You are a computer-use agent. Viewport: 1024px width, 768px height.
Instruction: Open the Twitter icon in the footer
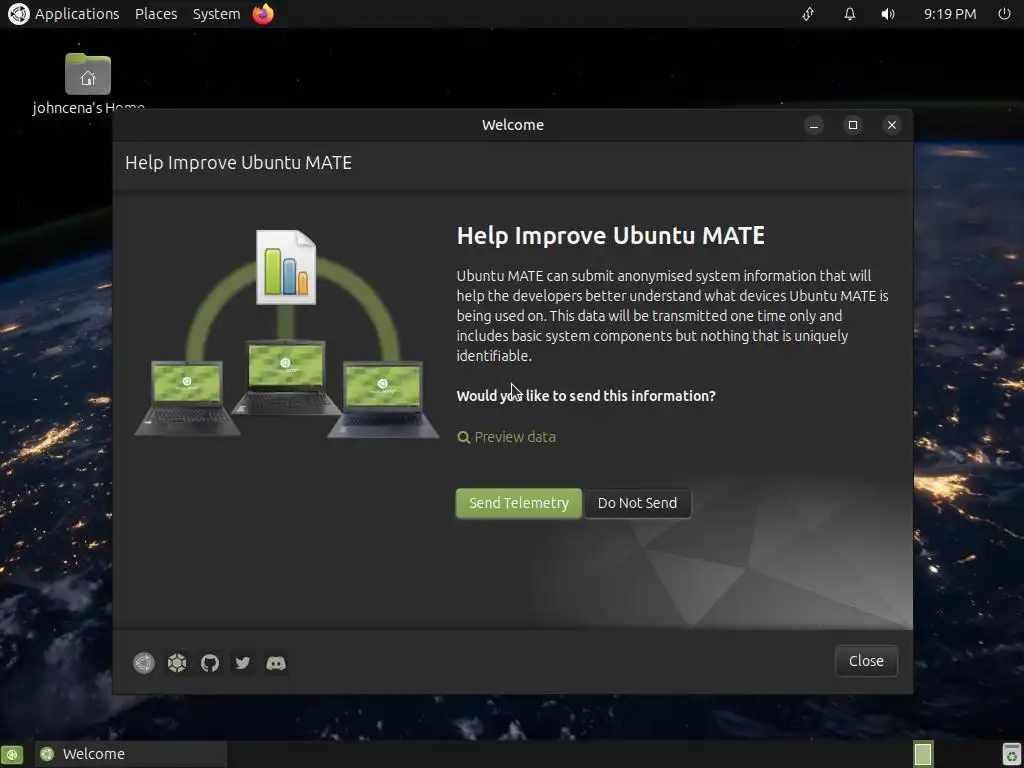pyautogui.click(x=243, y=663)
